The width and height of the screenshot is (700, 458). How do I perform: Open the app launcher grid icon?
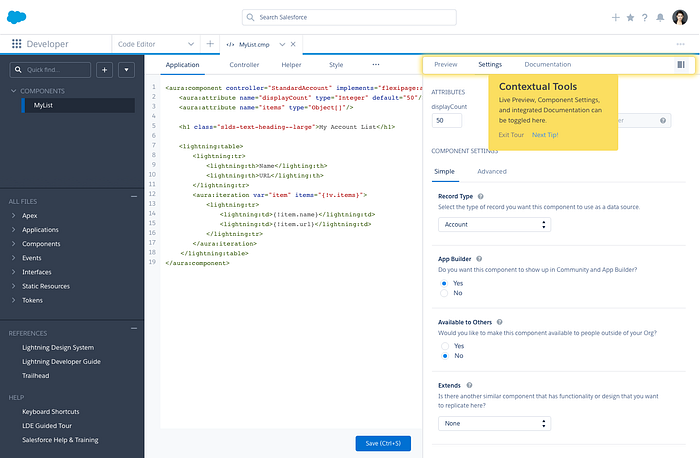(16, 44)
